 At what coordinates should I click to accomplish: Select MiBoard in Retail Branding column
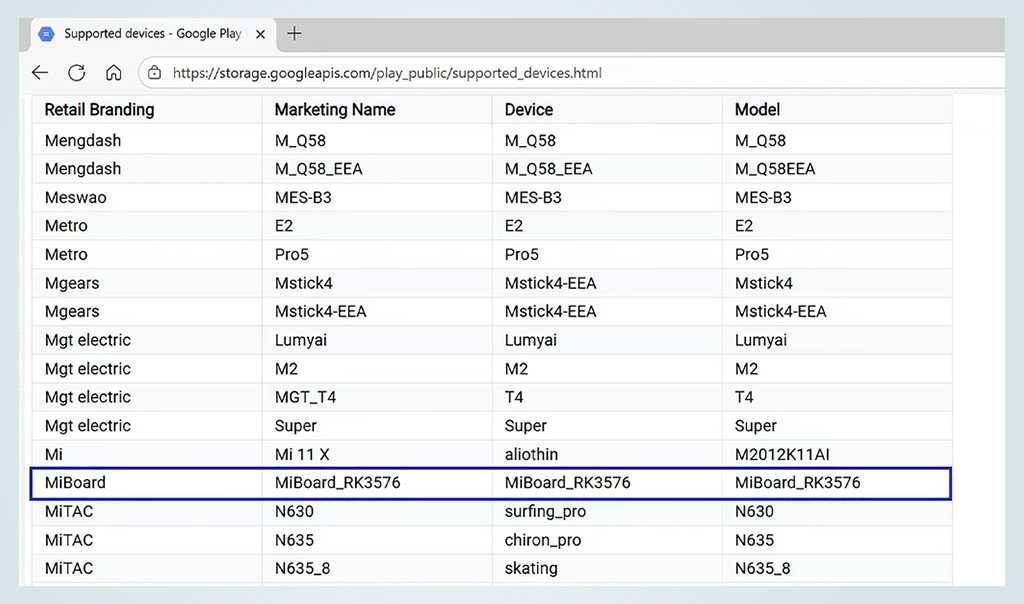(75, 483)
